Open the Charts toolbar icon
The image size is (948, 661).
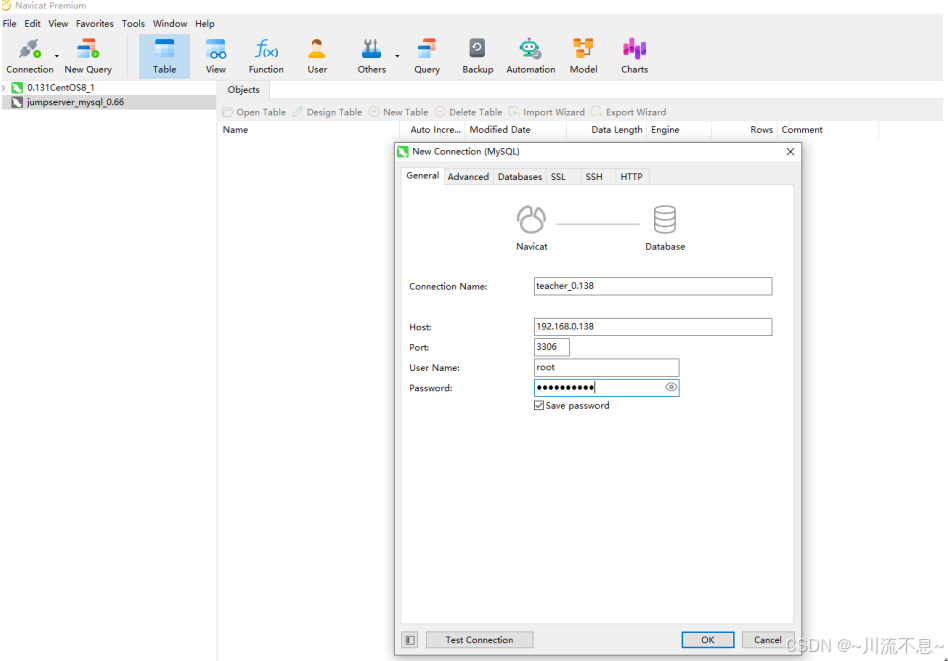click(634, 56)
